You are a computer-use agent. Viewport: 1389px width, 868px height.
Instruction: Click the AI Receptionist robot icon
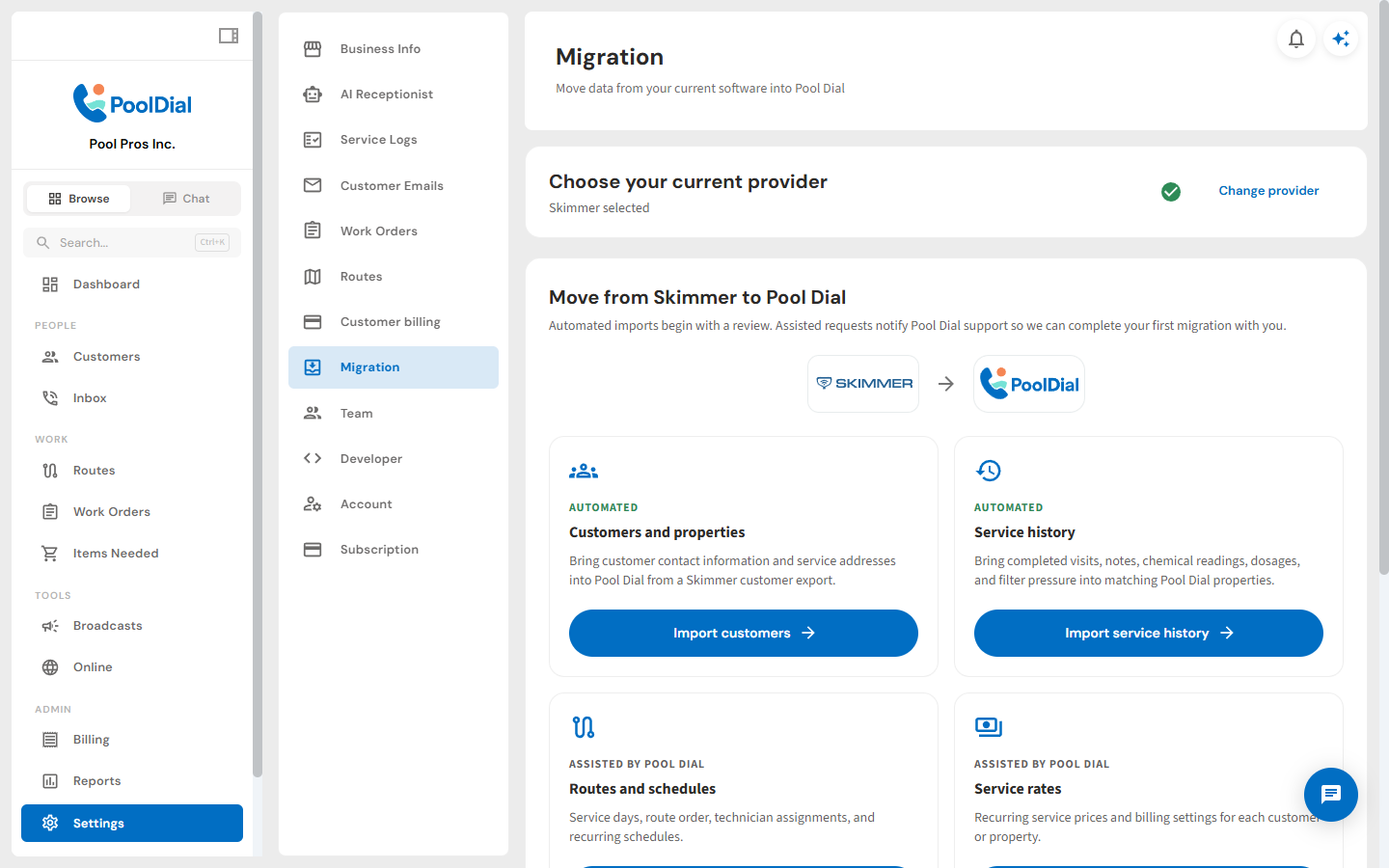(313, 95)
